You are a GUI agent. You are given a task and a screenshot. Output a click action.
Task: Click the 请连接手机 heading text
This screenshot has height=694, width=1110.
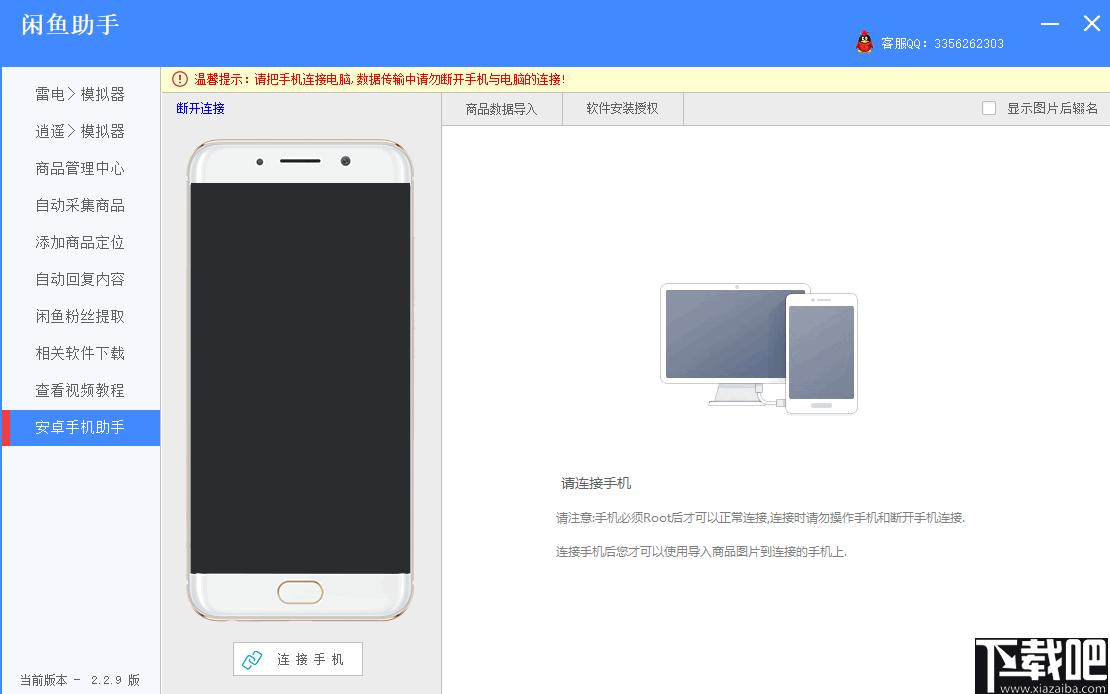tap(596, 484)
